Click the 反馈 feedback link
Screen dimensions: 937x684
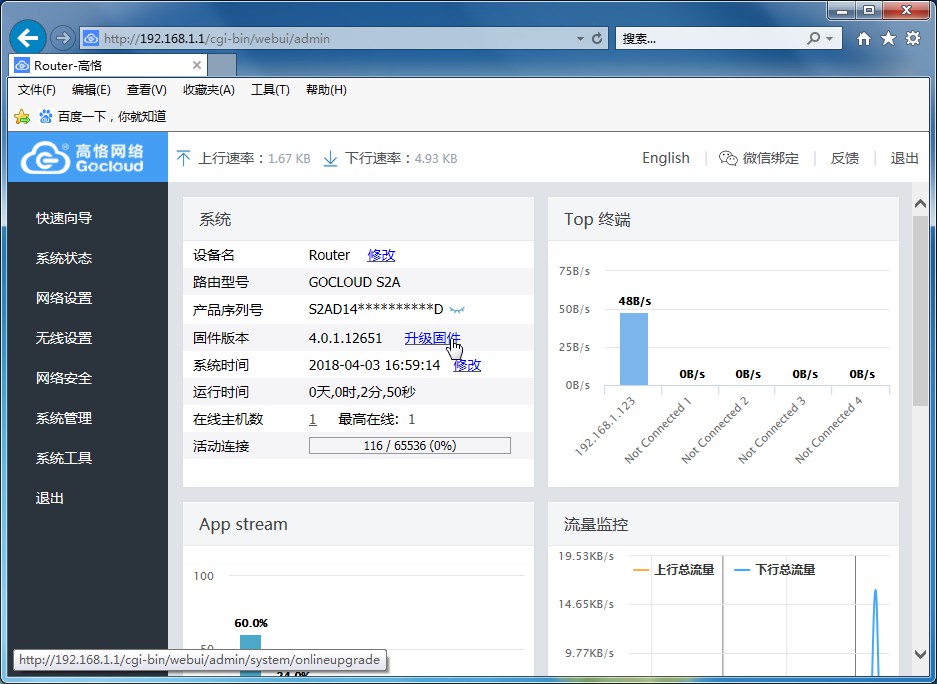[x=845, y=158]
